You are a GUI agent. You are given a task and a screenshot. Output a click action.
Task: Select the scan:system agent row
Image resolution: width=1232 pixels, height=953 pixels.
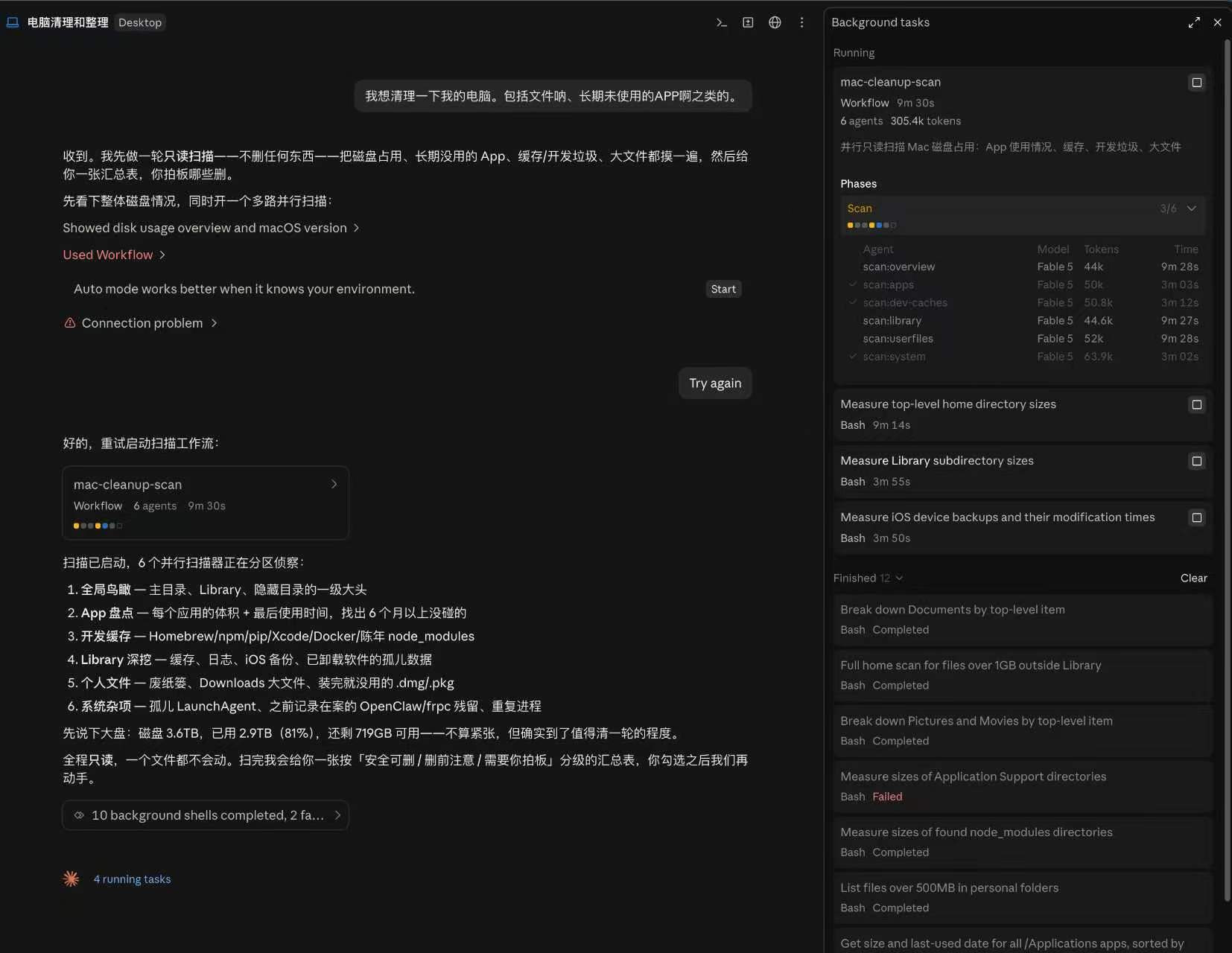click(1023, 357)
